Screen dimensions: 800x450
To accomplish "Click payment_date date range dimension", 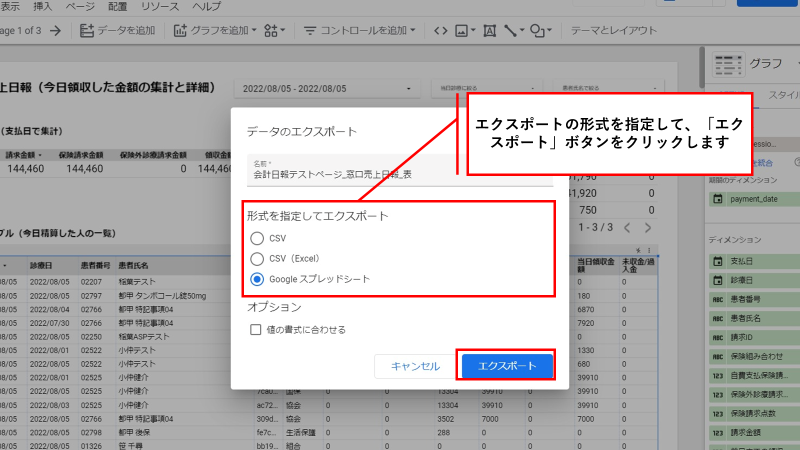I will [754, 199].
